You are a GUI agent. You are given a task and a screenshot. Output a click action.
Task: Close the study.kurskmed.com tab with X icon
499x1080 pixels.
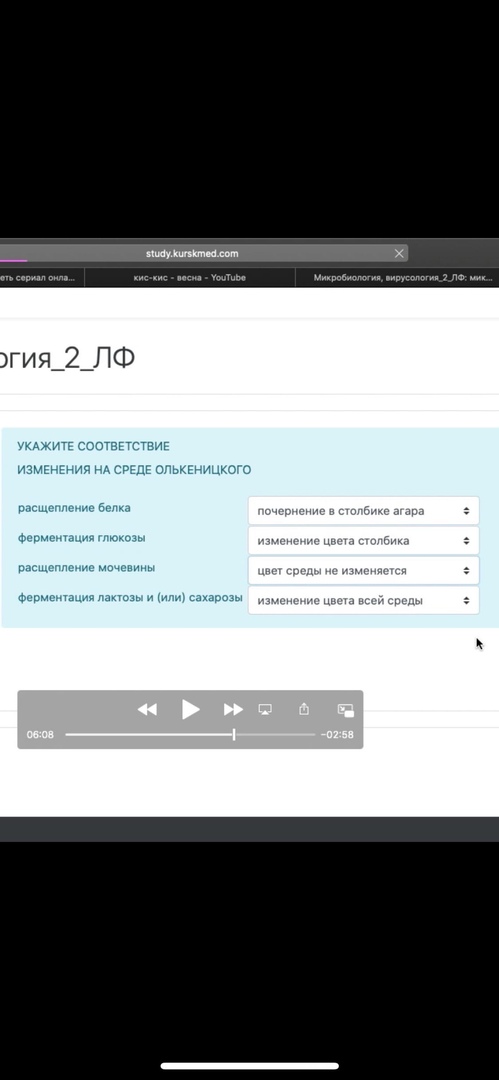399,253
